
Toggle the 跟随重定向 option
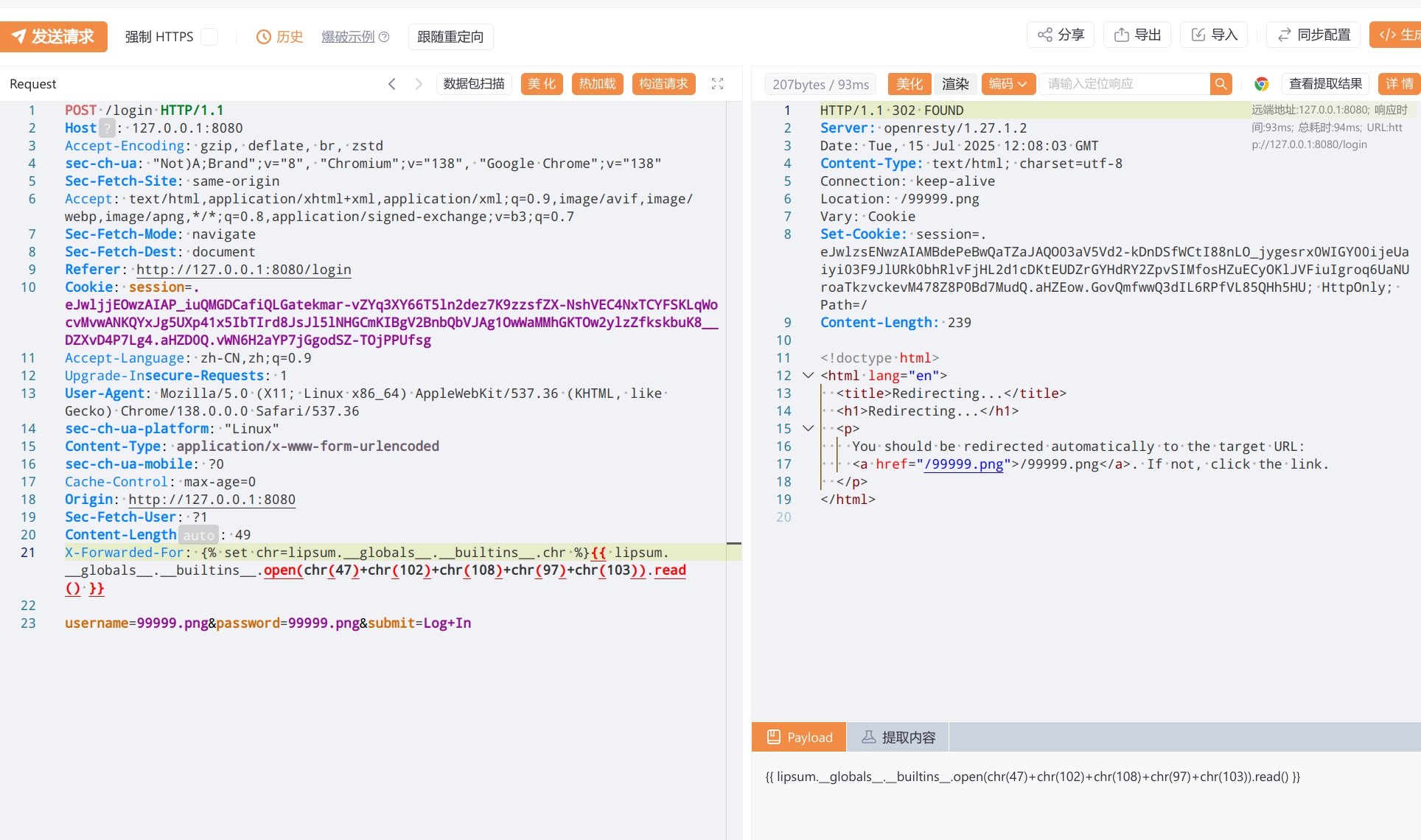point(450,37)
